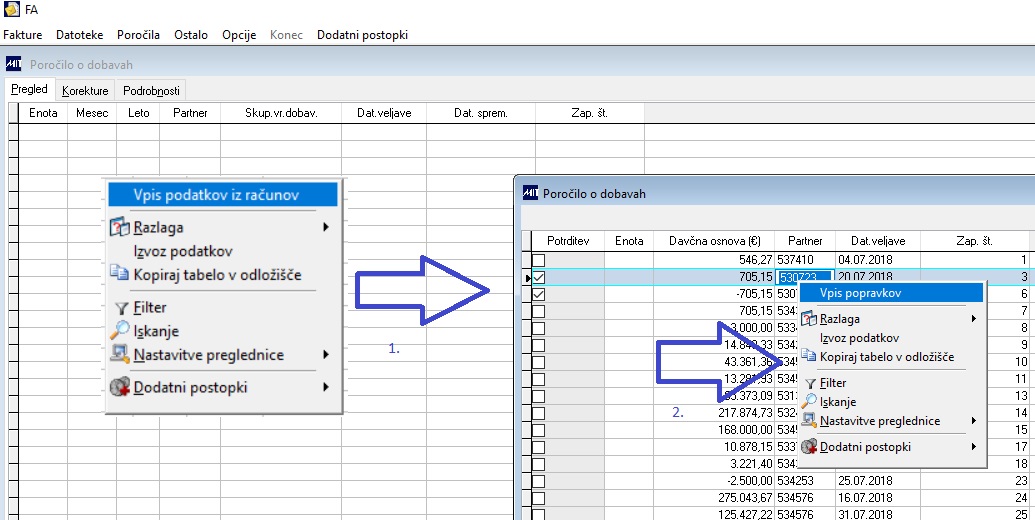Switch to the Korekture tab
Screen dimensions: 1035x520
[x=85, y=90]
